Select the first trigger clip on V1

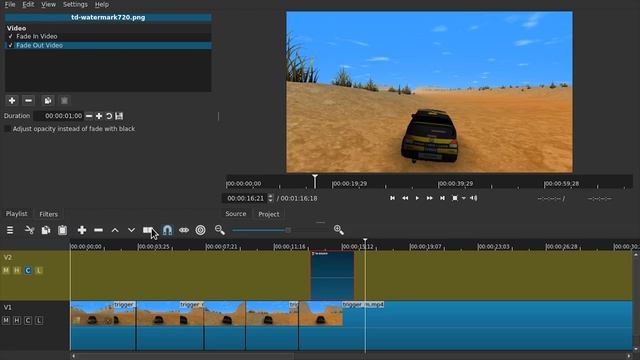103,325
